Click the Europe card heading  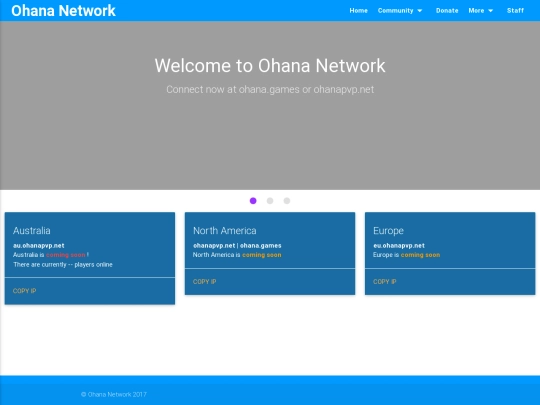(x=388, y=231)
